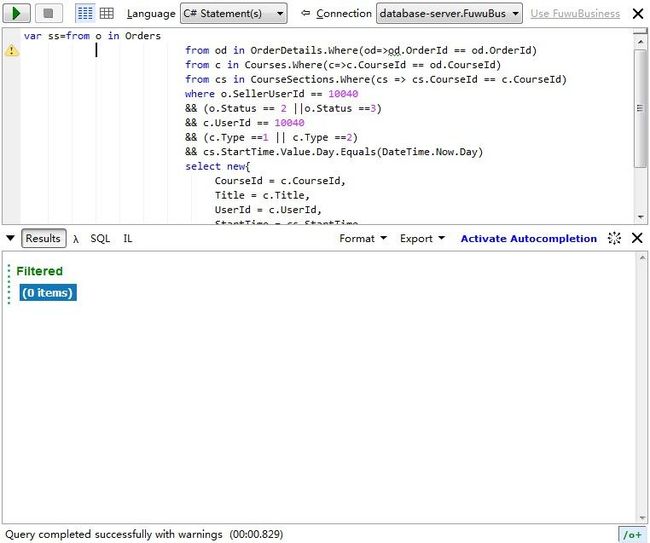Click the Use FuwuBusiness link

coord(575,14)
